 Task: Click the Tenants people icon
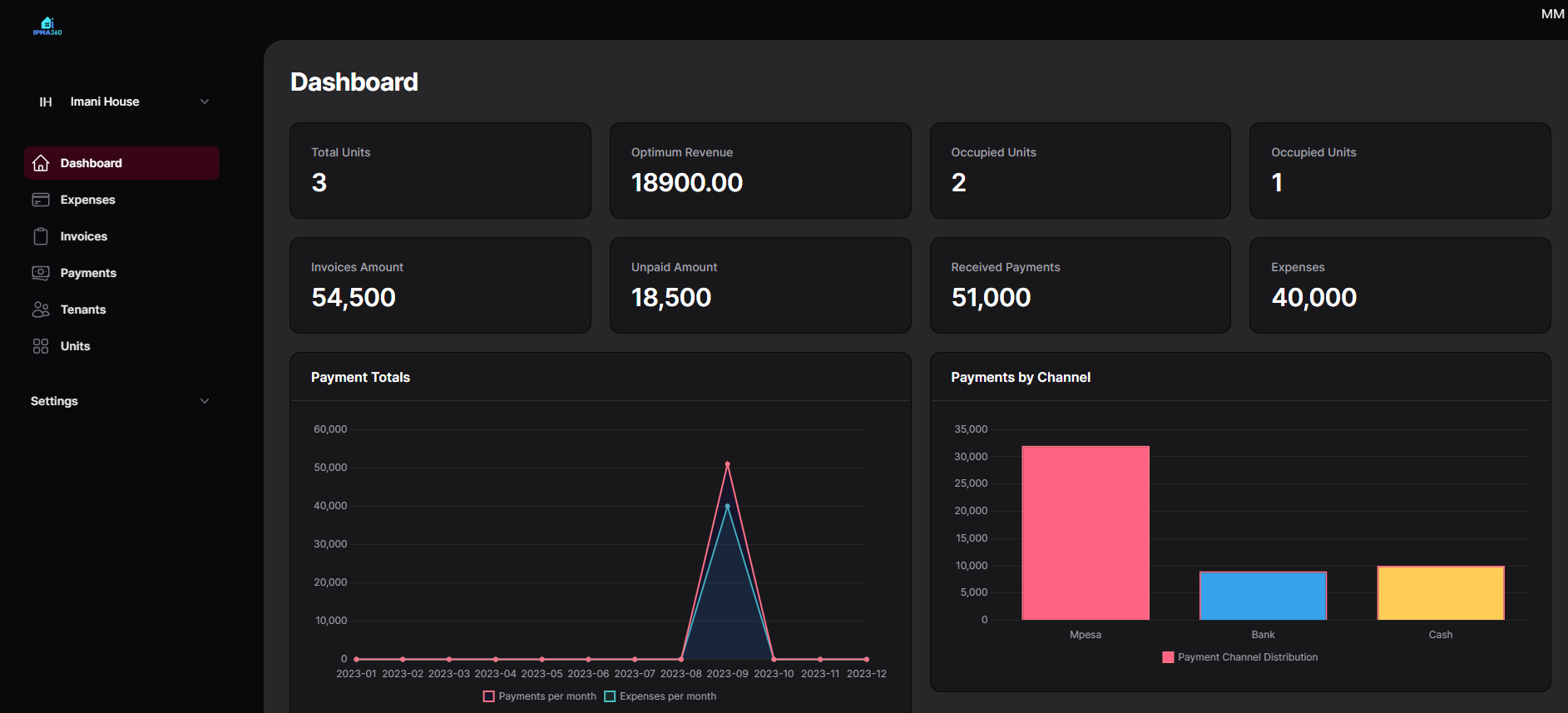41,309
